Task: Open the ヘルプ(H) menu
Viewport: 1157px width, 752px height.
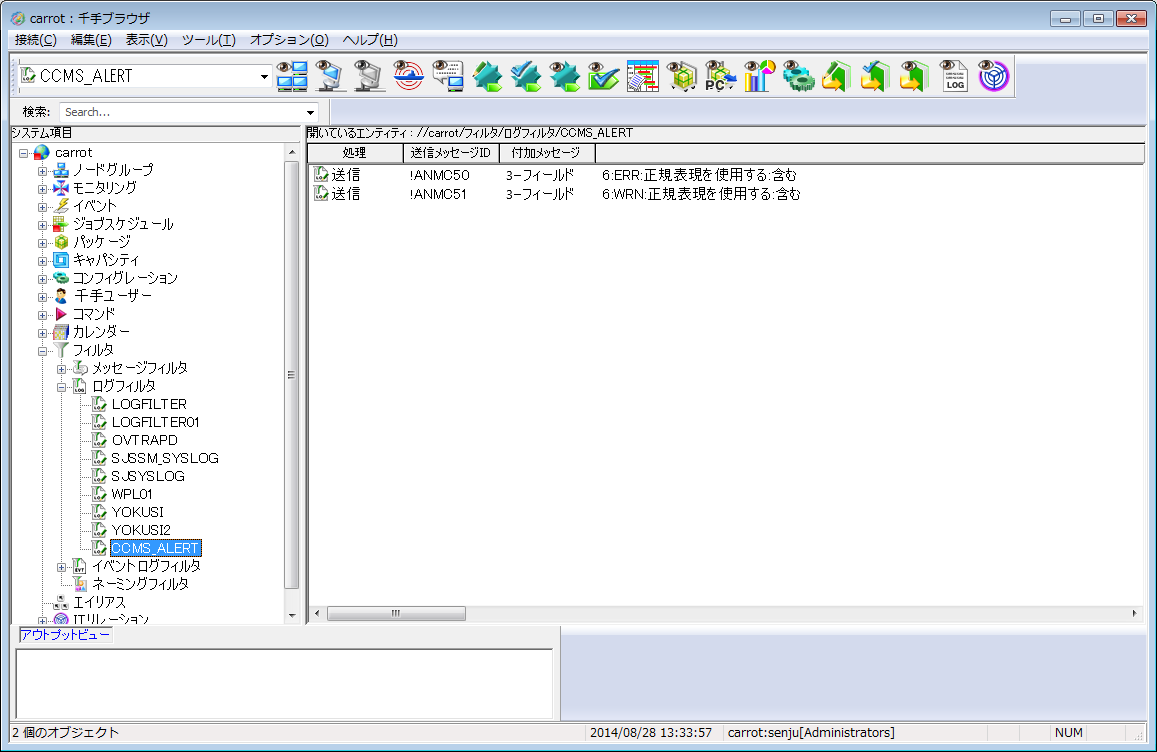Action: [370, 40]
